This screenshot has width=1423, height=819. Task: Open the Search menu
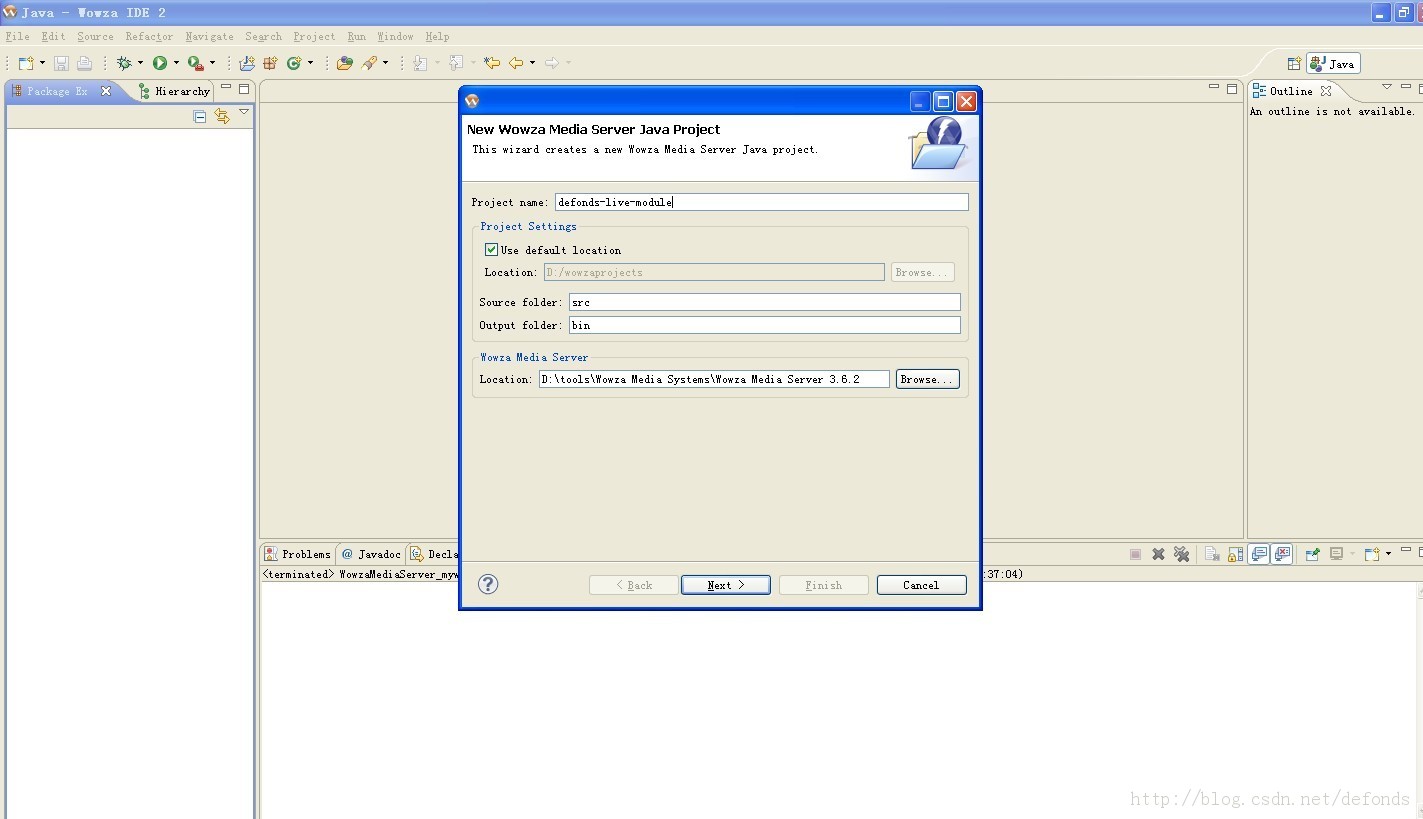(263, 37)
